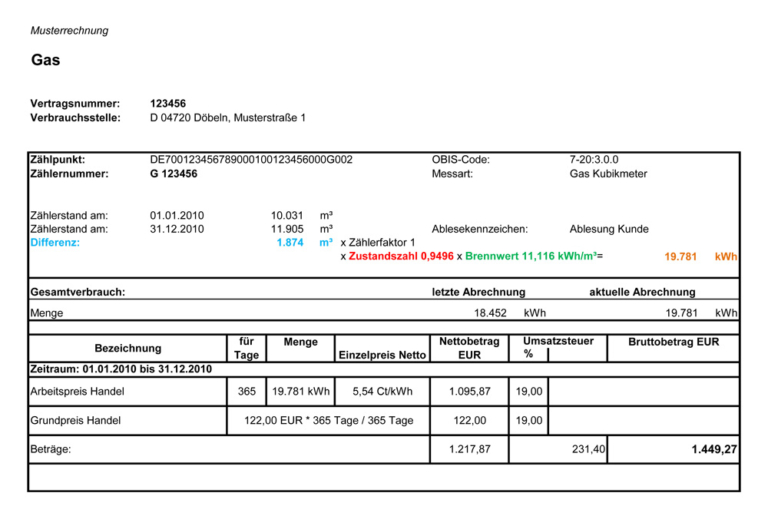Image resolution: width=768 pixels, height=516 pixels.
Task: Click the Döbeln Musterstraße address
Action: point(228,117)
